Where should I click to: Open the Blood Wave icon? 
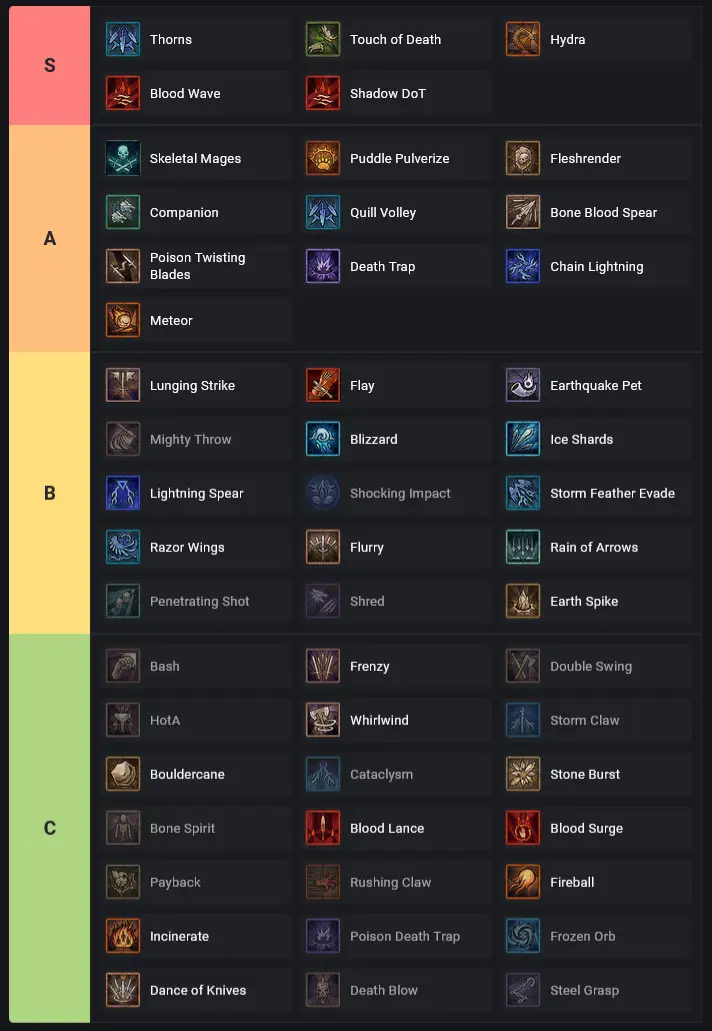[123, 93]
